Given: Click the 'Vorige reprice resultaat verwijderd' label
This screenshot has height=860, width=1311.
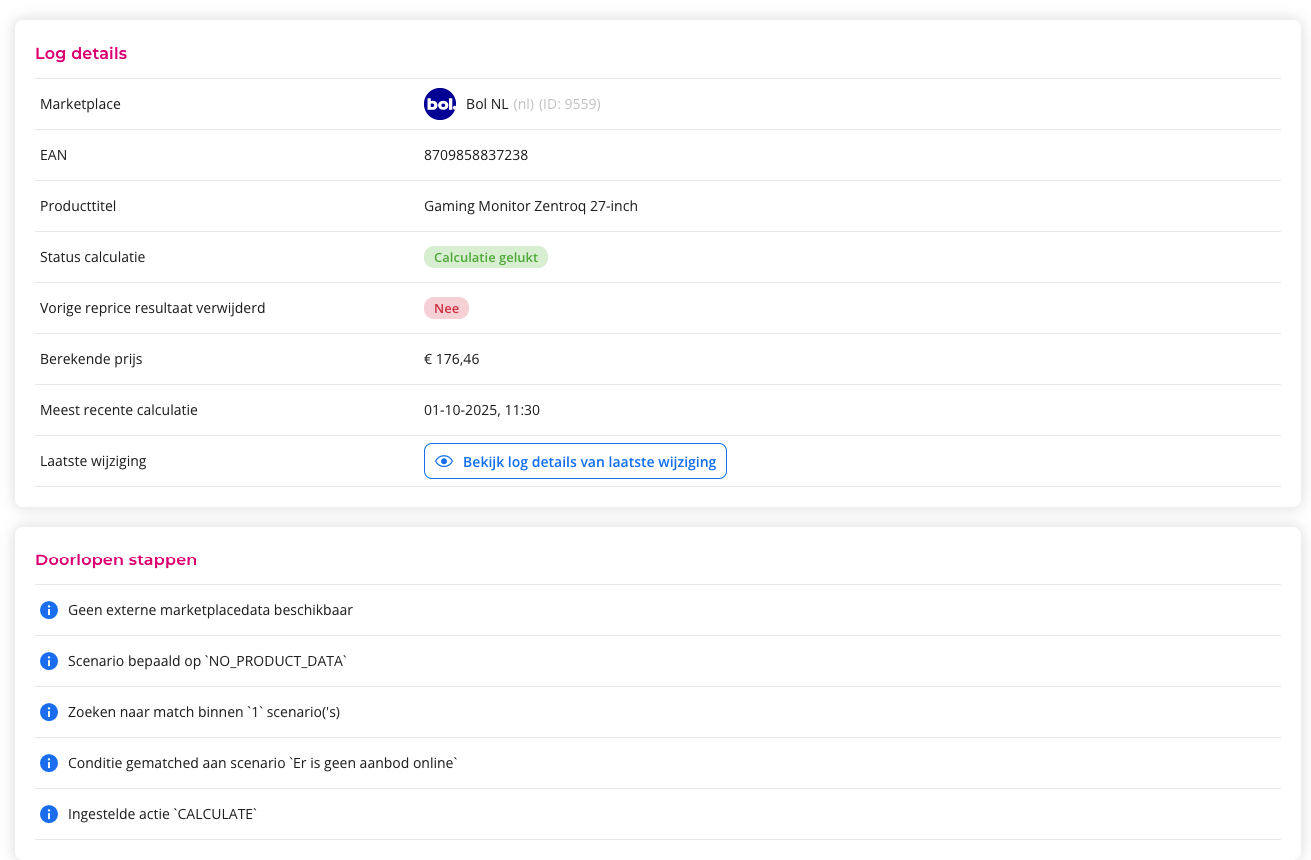Looking at the screenshot, I should [153, 308].
